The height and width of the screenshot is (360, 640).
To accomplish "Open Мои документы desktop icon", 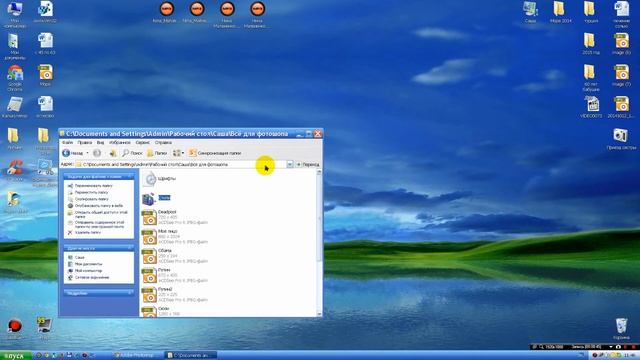I will click(x=15, y=47).
